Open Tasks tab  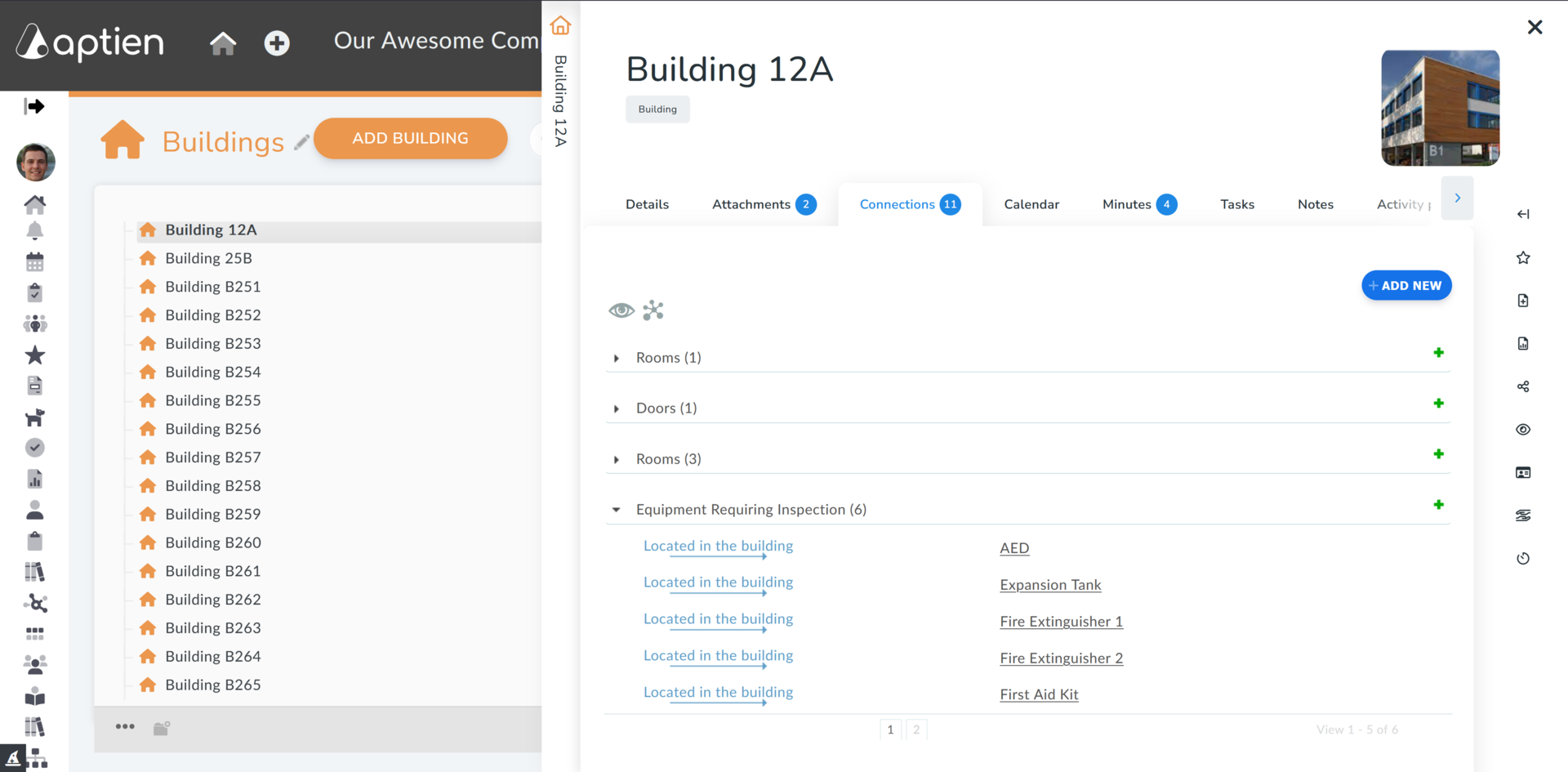point(1237,204)
